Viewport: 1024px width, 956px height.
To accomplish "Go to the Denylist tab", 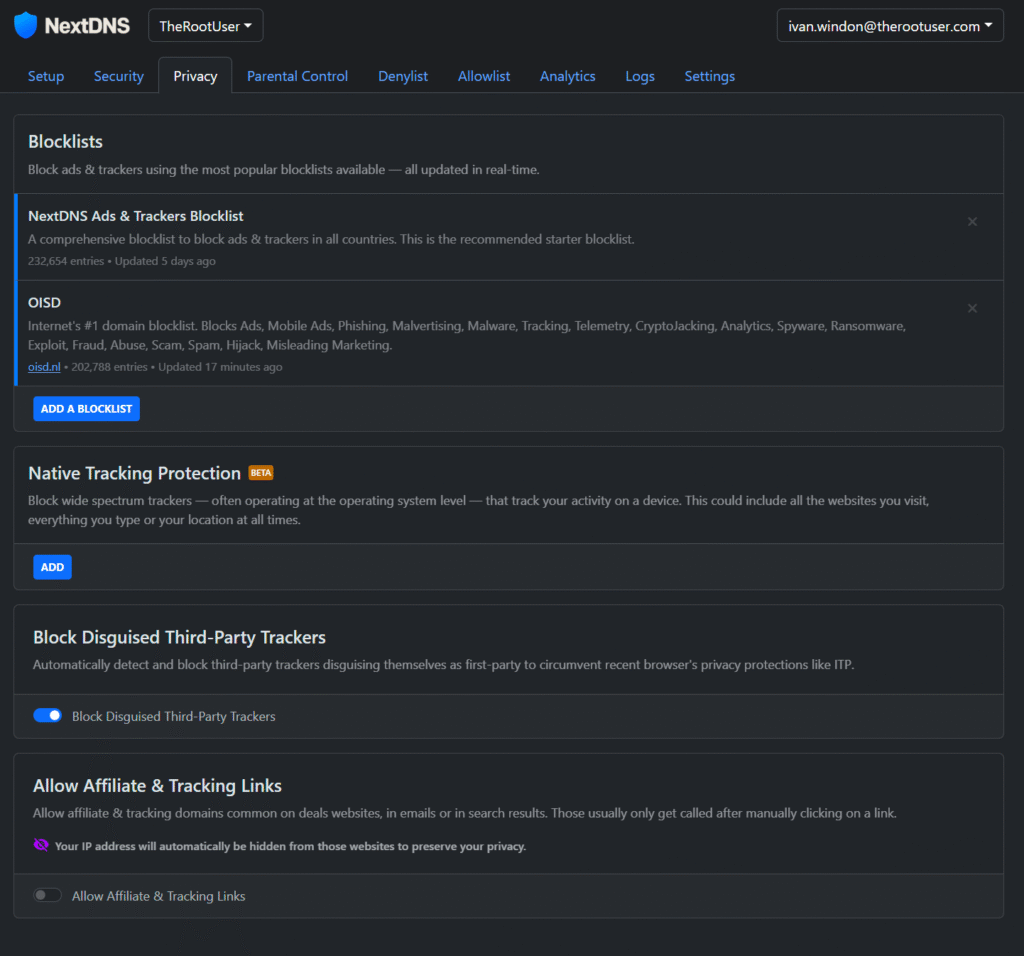I will (x=403, y=76).
